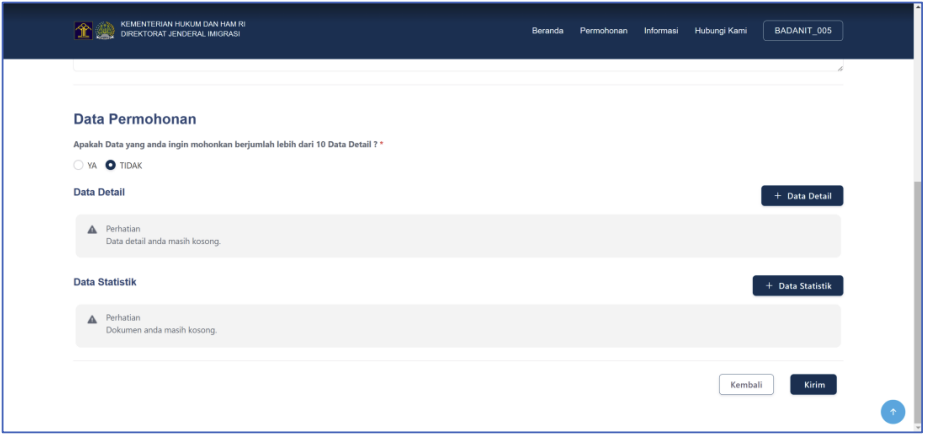Open the Permohonan menu item
Image resolution: width=928 pixels, height=435 pixels.
[x=603, y=31]
